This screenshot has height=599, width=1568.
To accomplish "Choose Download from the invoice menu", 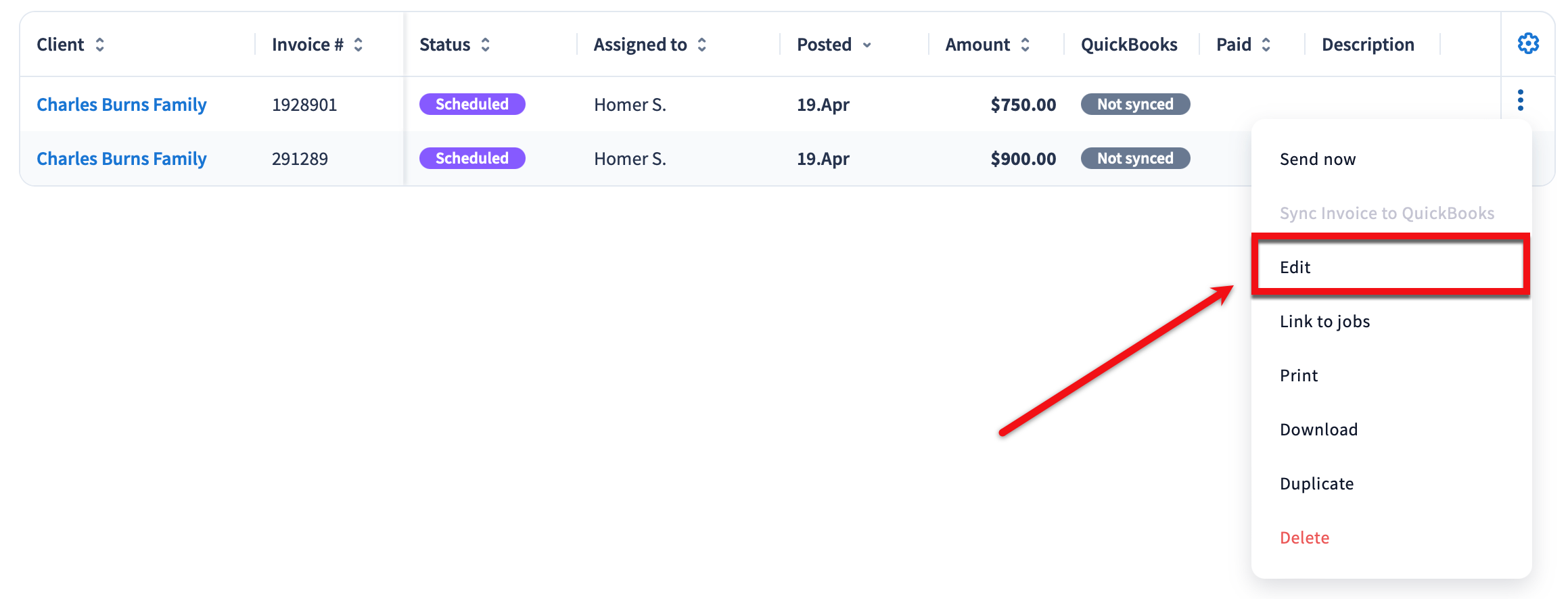I will [1318, 429].
